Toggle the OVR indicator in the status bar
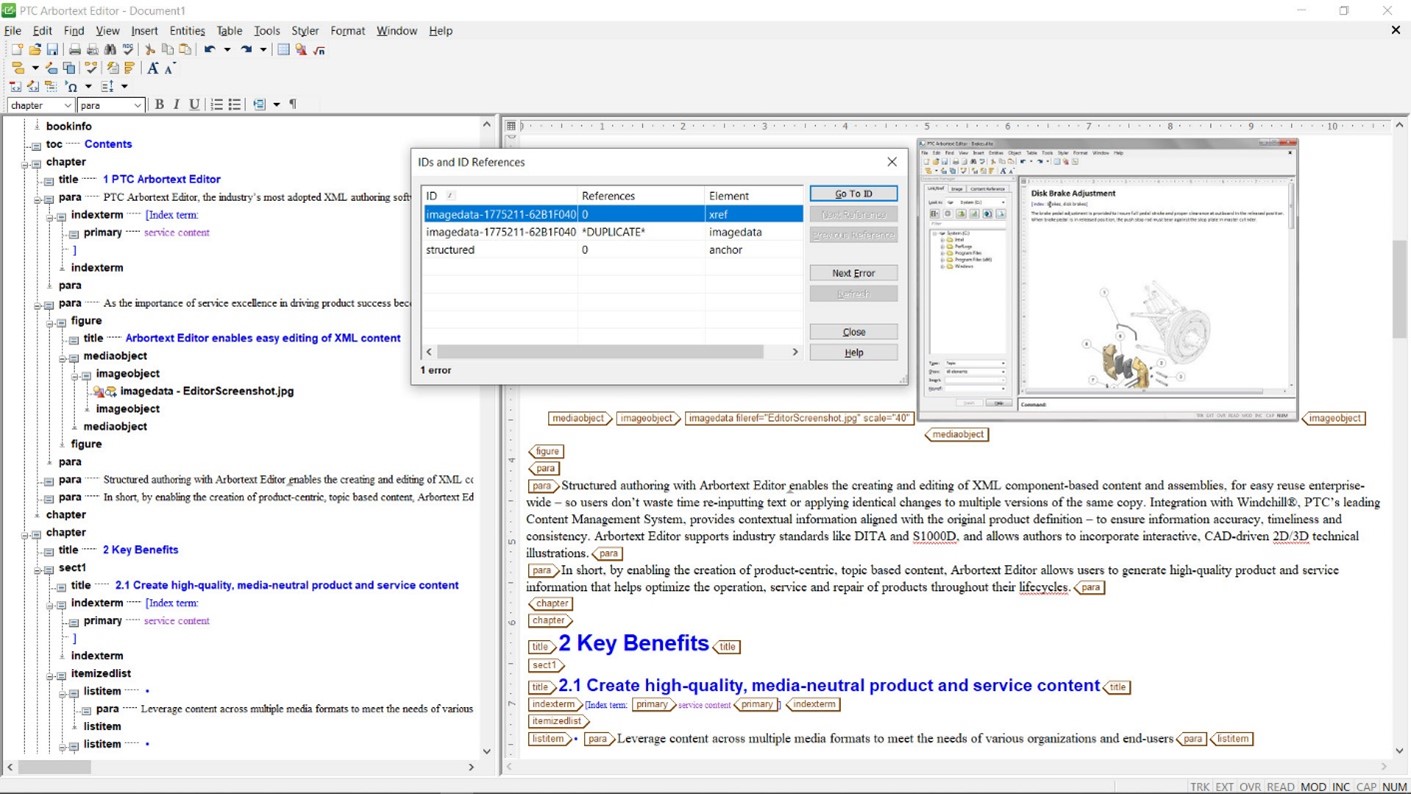Screen dimensions: 1411x794 click(1250, 787)
